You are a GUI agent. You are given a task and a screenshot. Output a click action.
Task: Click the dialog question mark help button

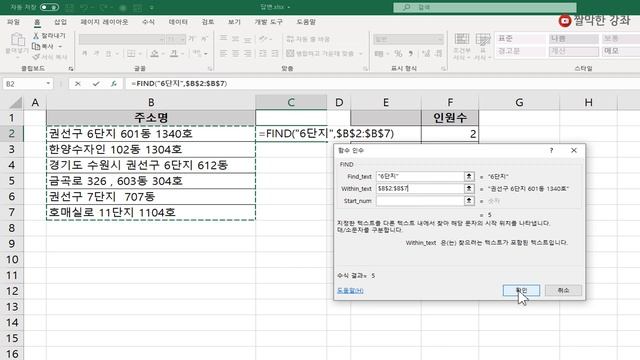551,150
